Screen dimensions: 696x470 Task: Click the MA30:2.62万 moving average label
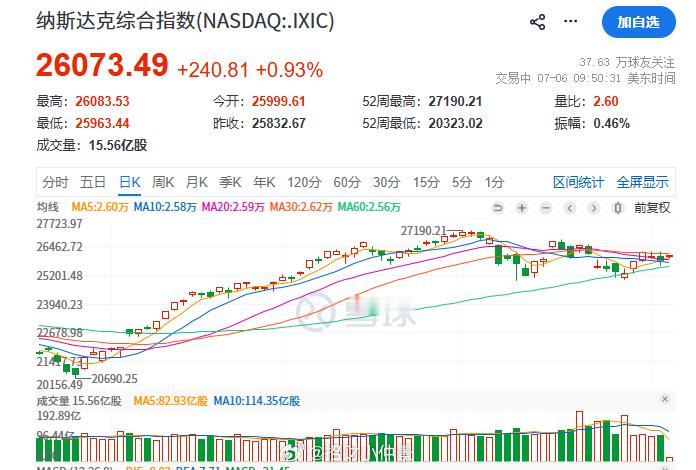point(301,207)
